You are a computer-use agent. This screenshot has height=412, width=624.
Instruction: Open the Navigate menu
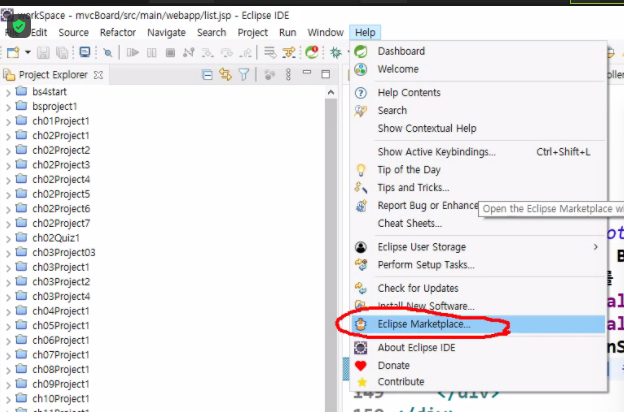166,32
